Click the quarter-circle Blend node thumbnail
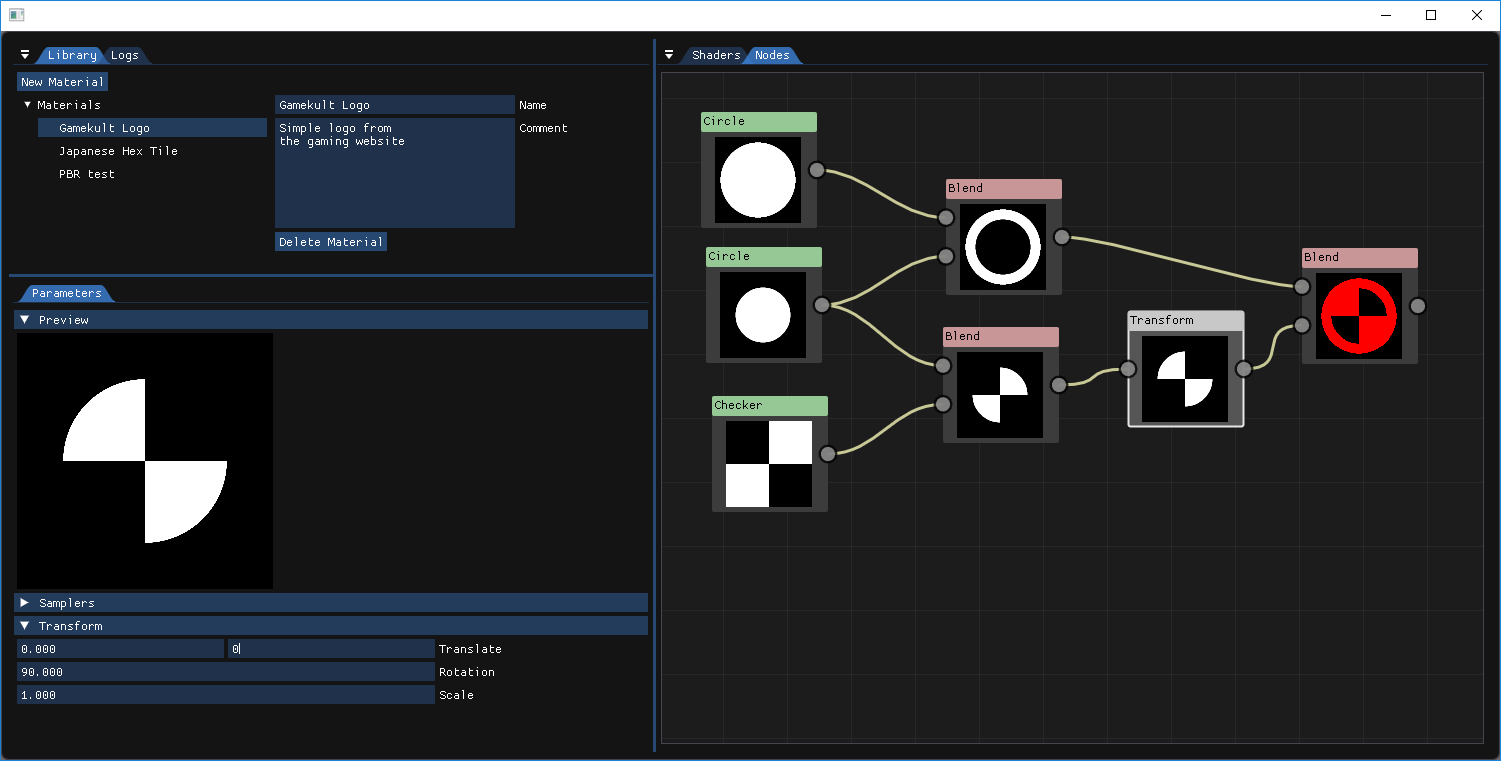This screenshot has width=1501, height=761. point(1000,394)
